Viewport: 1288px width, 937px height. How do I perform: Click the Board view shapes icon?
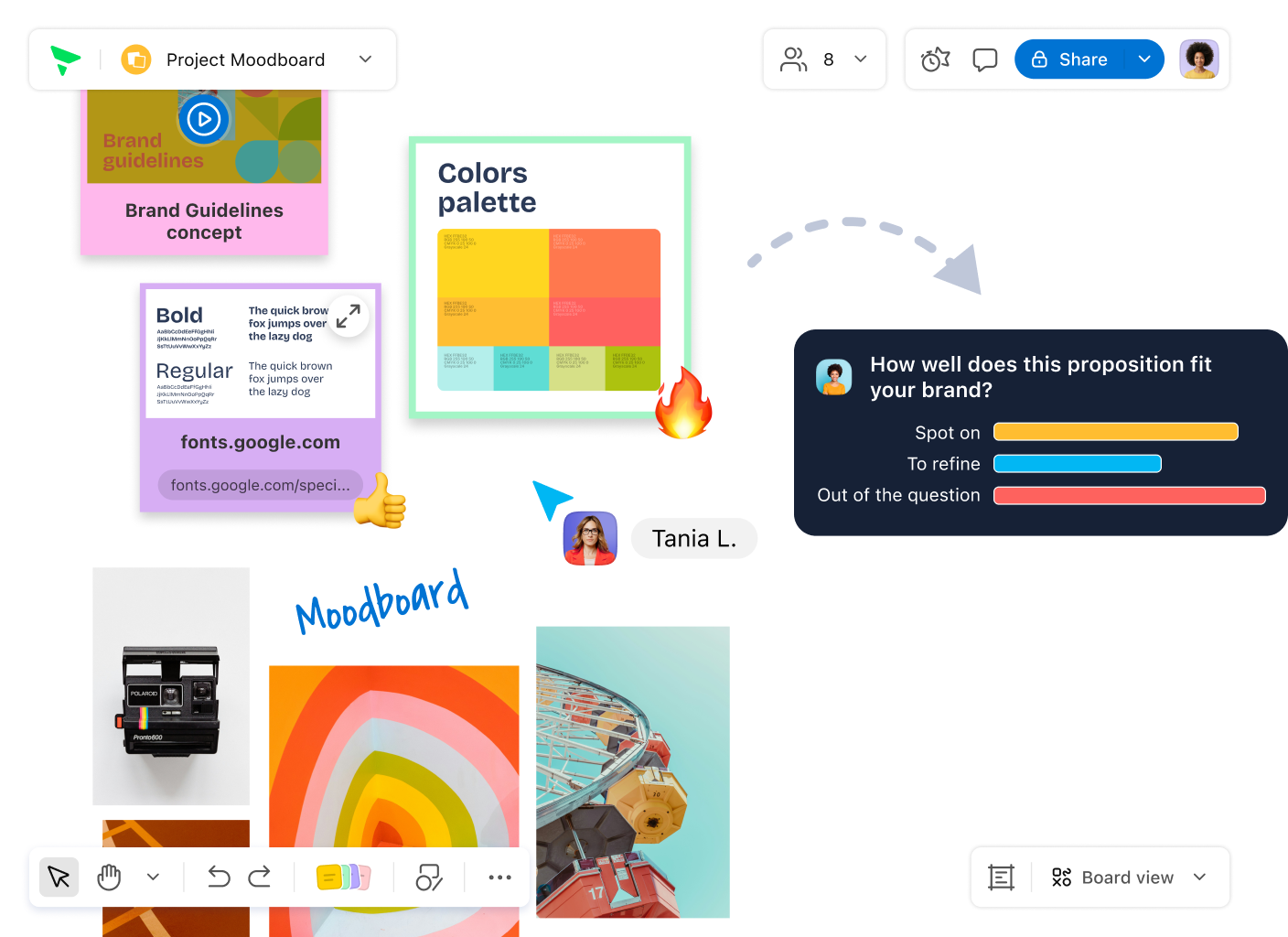coord(1061,878)
